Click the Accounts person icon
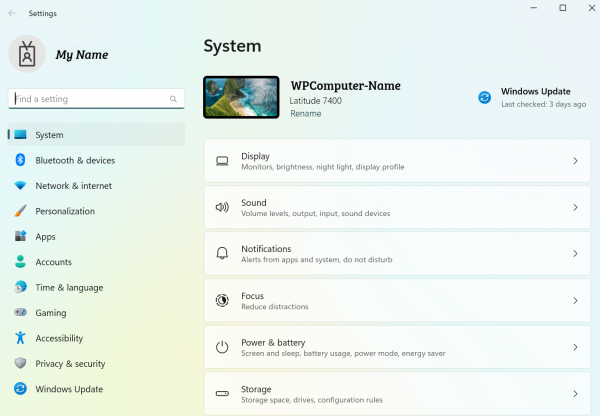 [20, 262]
